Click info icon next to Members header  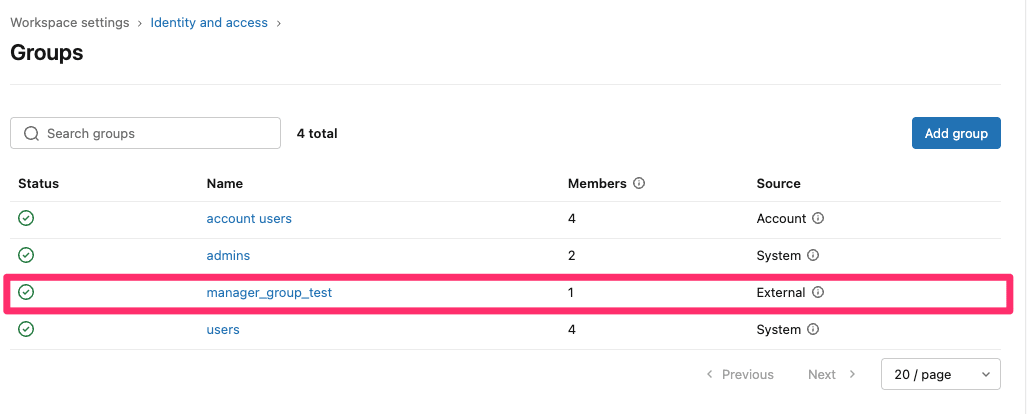click(x=639, y=183)
